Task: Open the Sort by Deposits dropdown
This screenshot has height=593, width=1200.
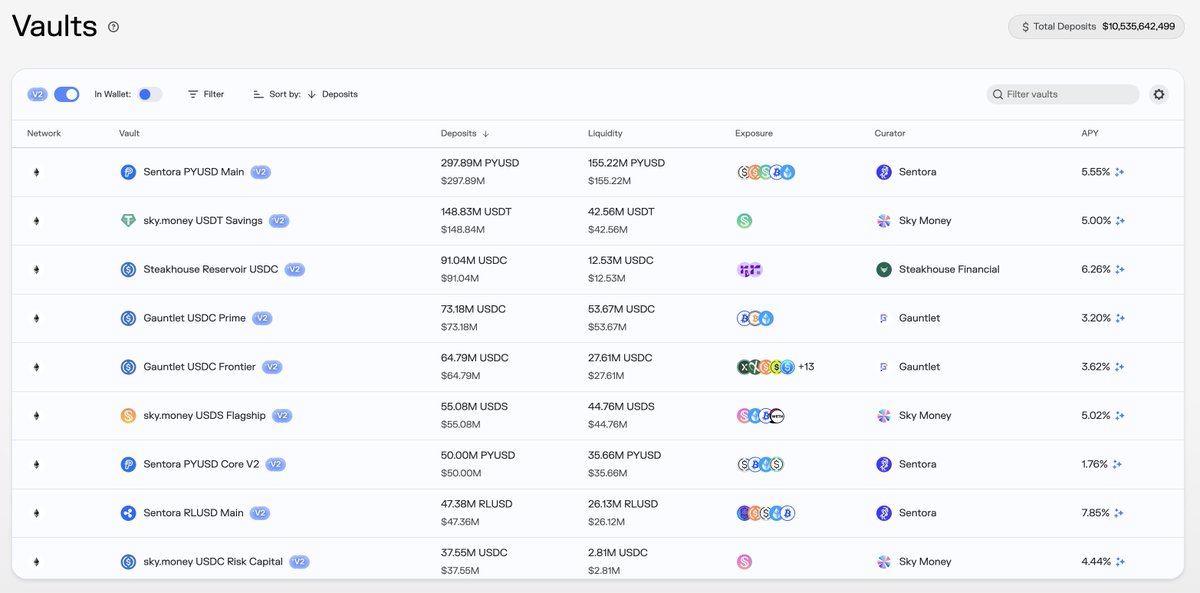Action: [x=305, y=94]
